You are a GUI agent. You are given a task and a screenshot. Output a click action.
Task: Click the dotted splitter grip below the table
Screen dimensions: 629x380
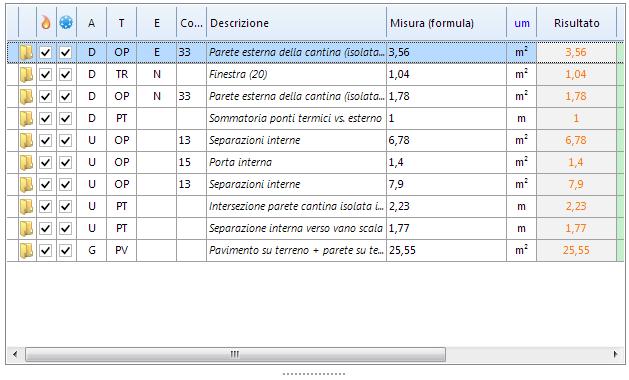coord(314,374)
